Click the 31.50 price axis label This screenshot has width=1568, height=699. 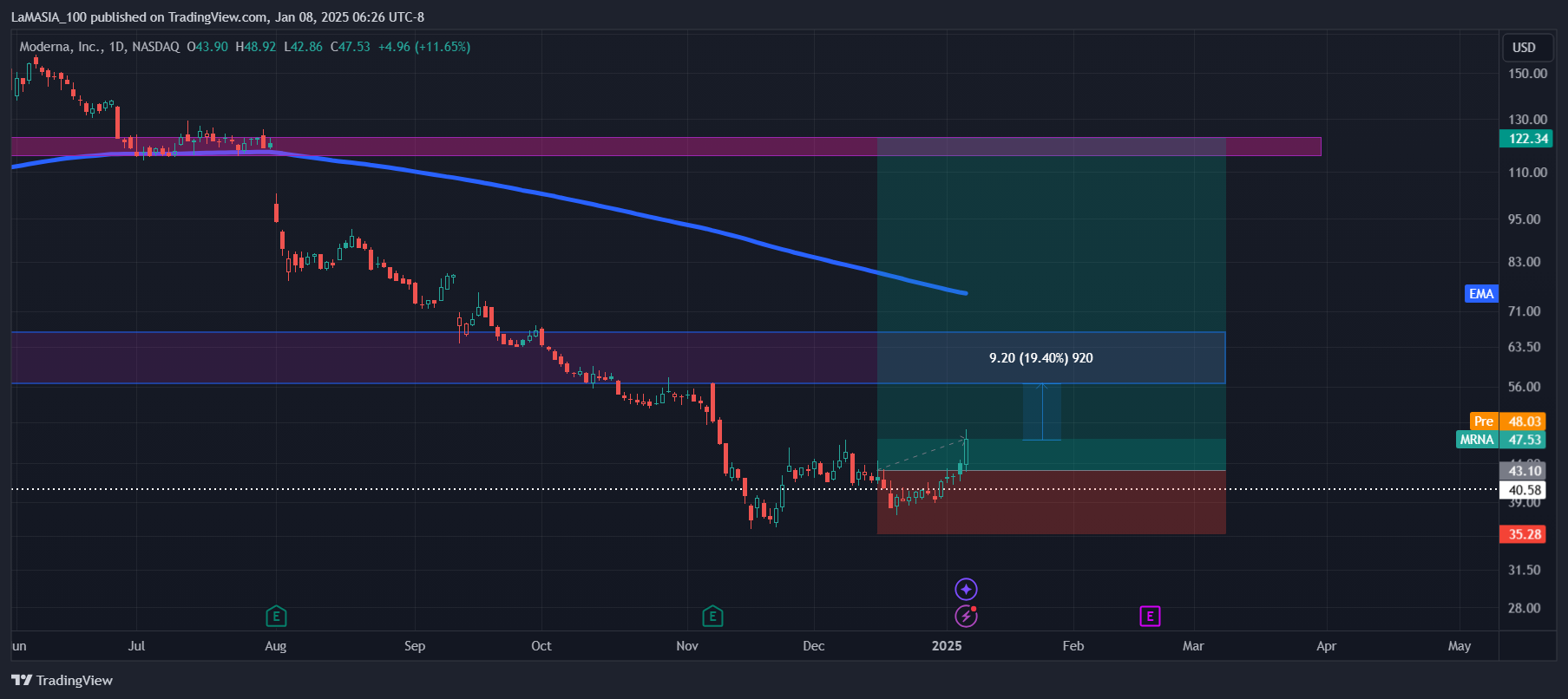point(1525,570)
